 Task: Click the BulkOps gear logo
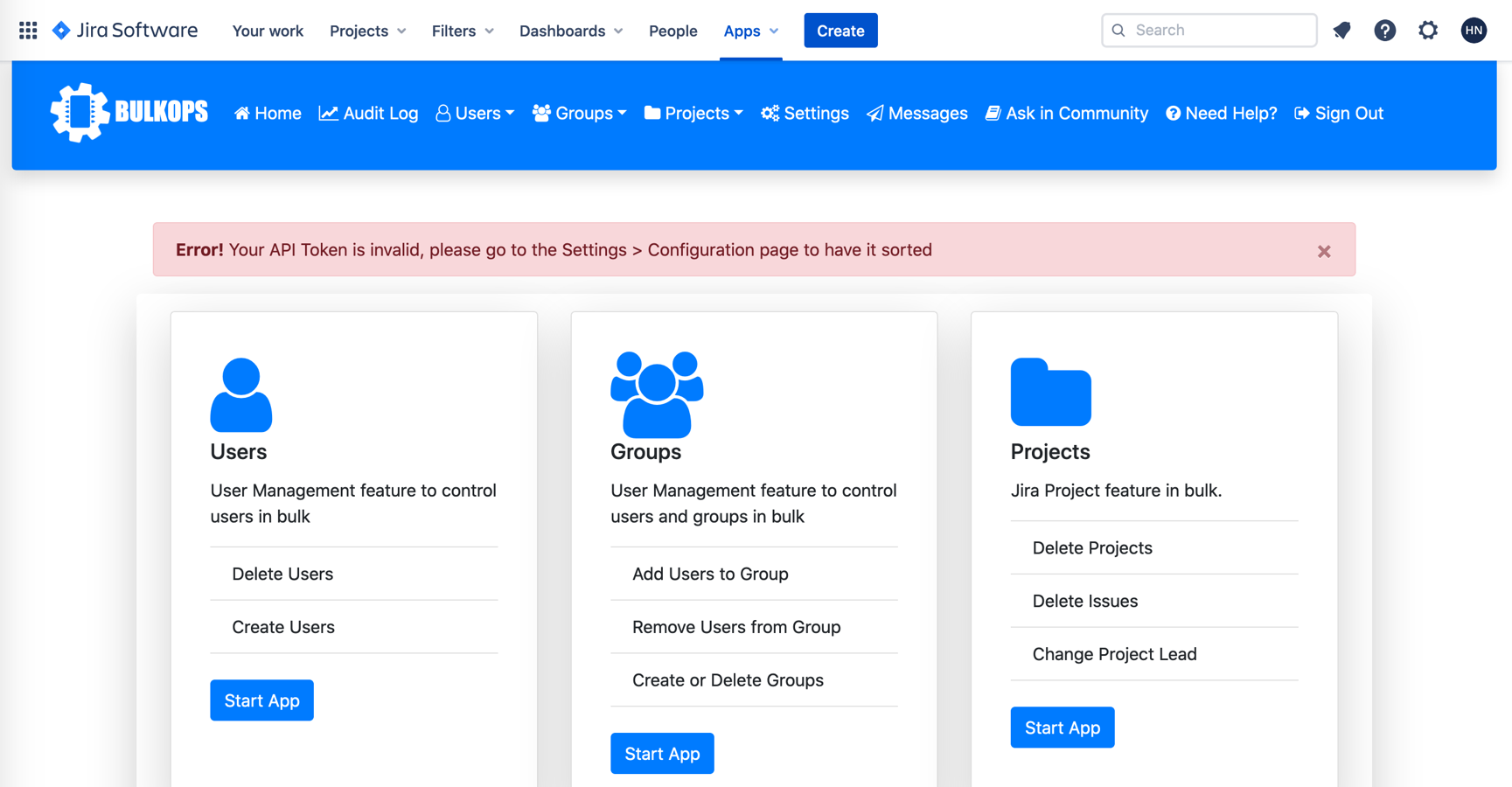coord(80,113)
